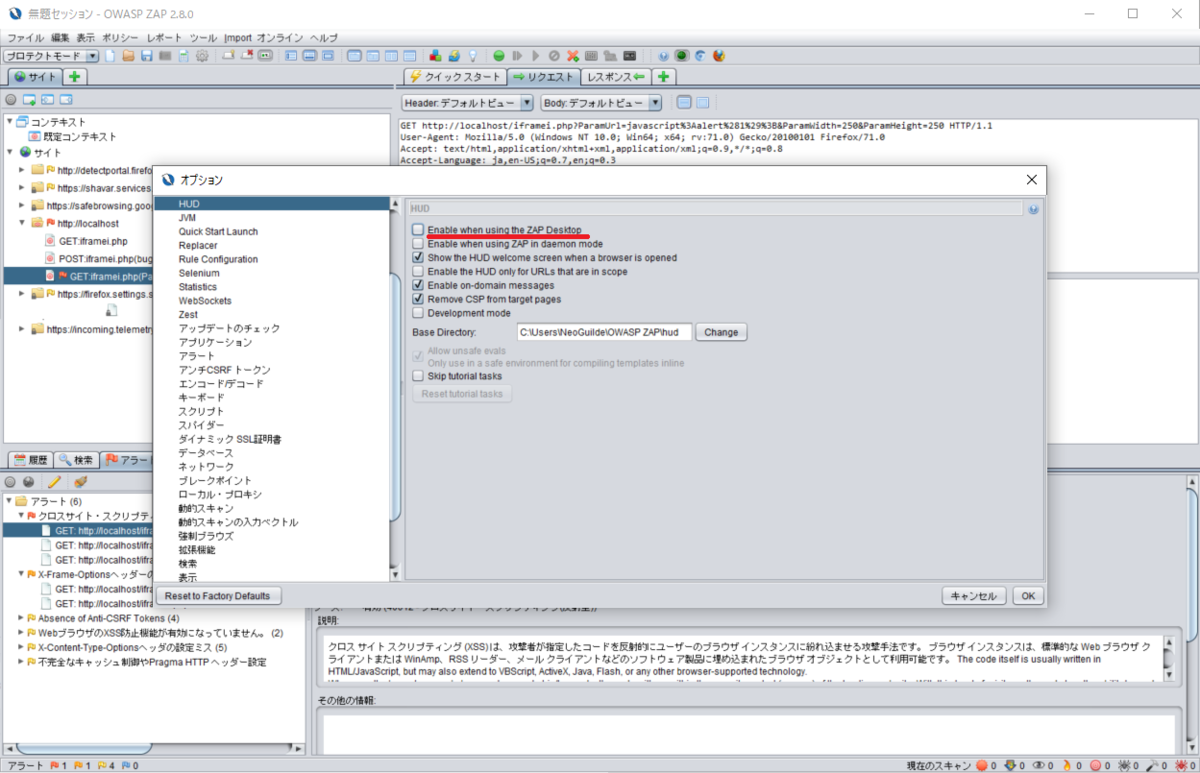Expand Absence of Anti-CSRF Tokens alert

click(20, 618)
